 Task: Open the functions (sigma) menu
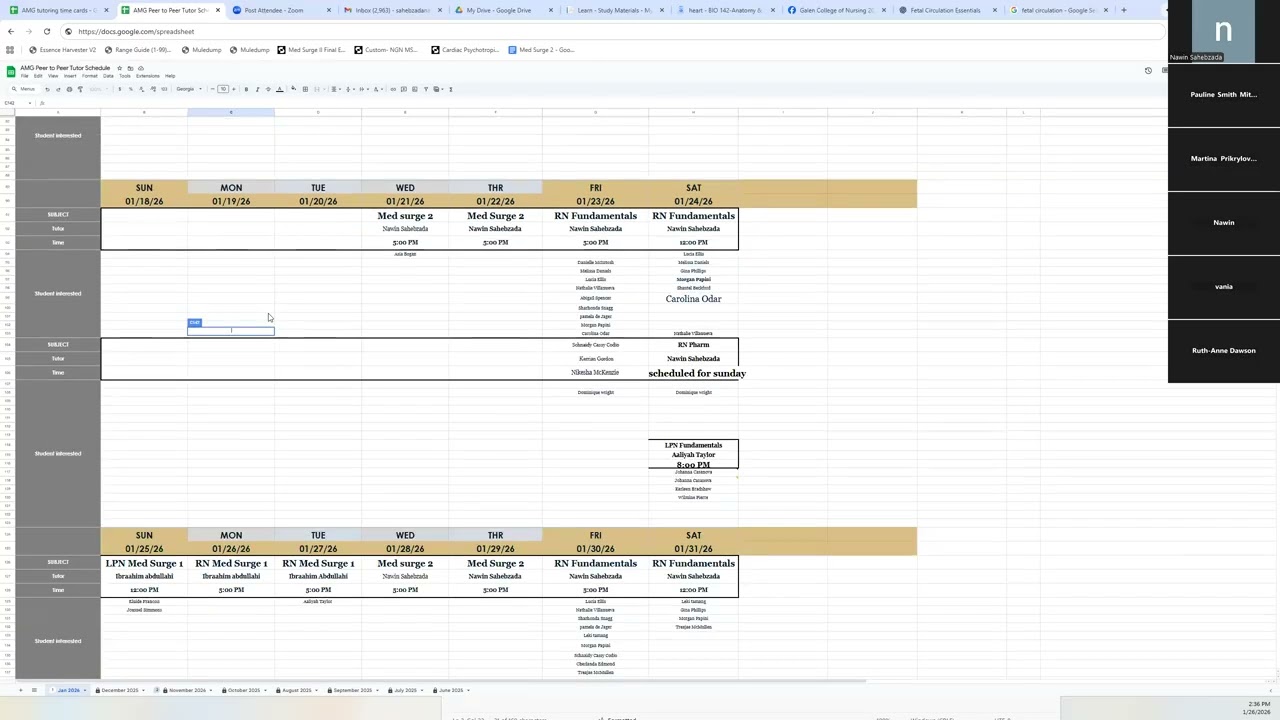pyautogui.click(x=450, y=89)
